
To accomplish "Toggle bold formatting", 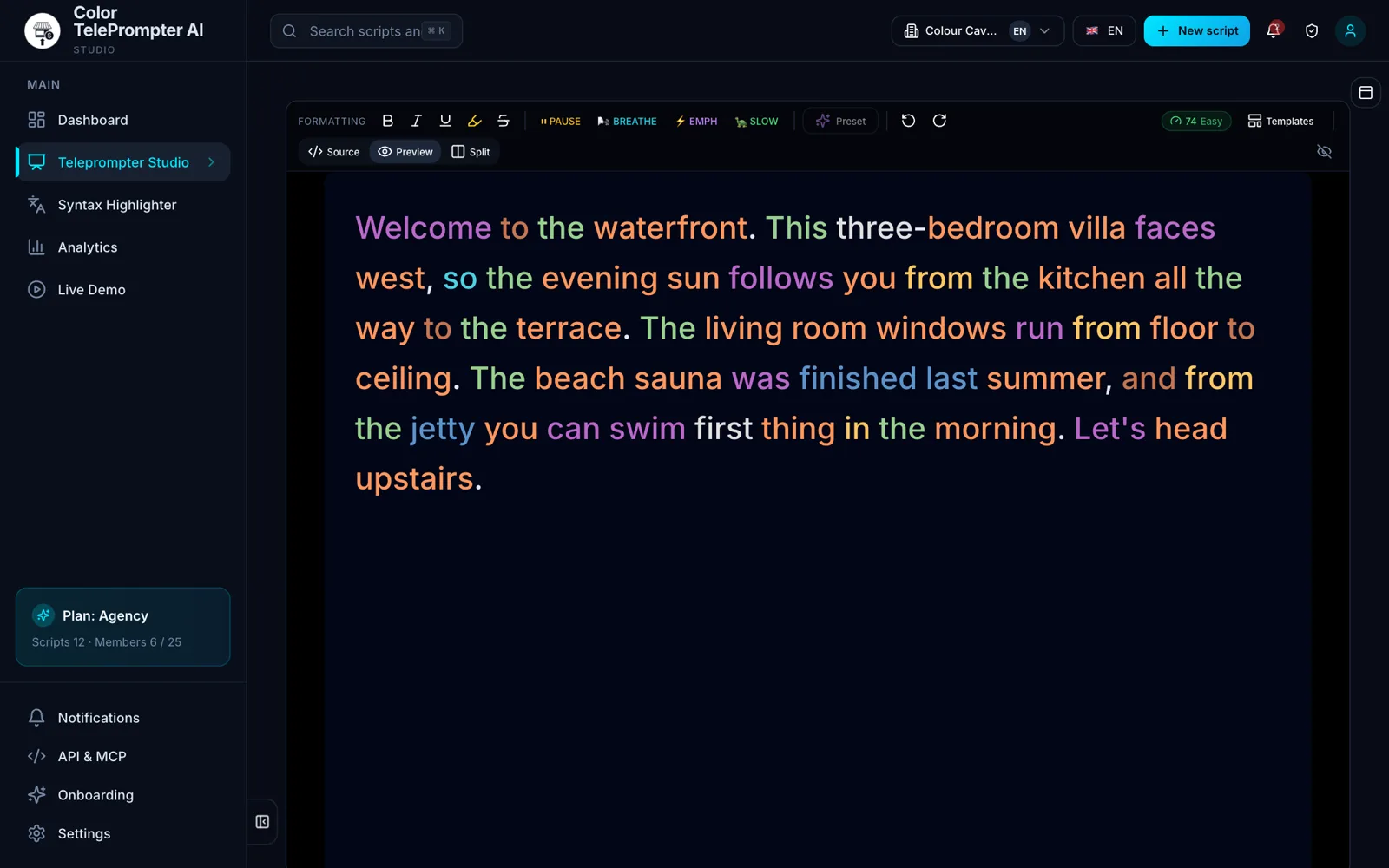I will click(388, 121).
